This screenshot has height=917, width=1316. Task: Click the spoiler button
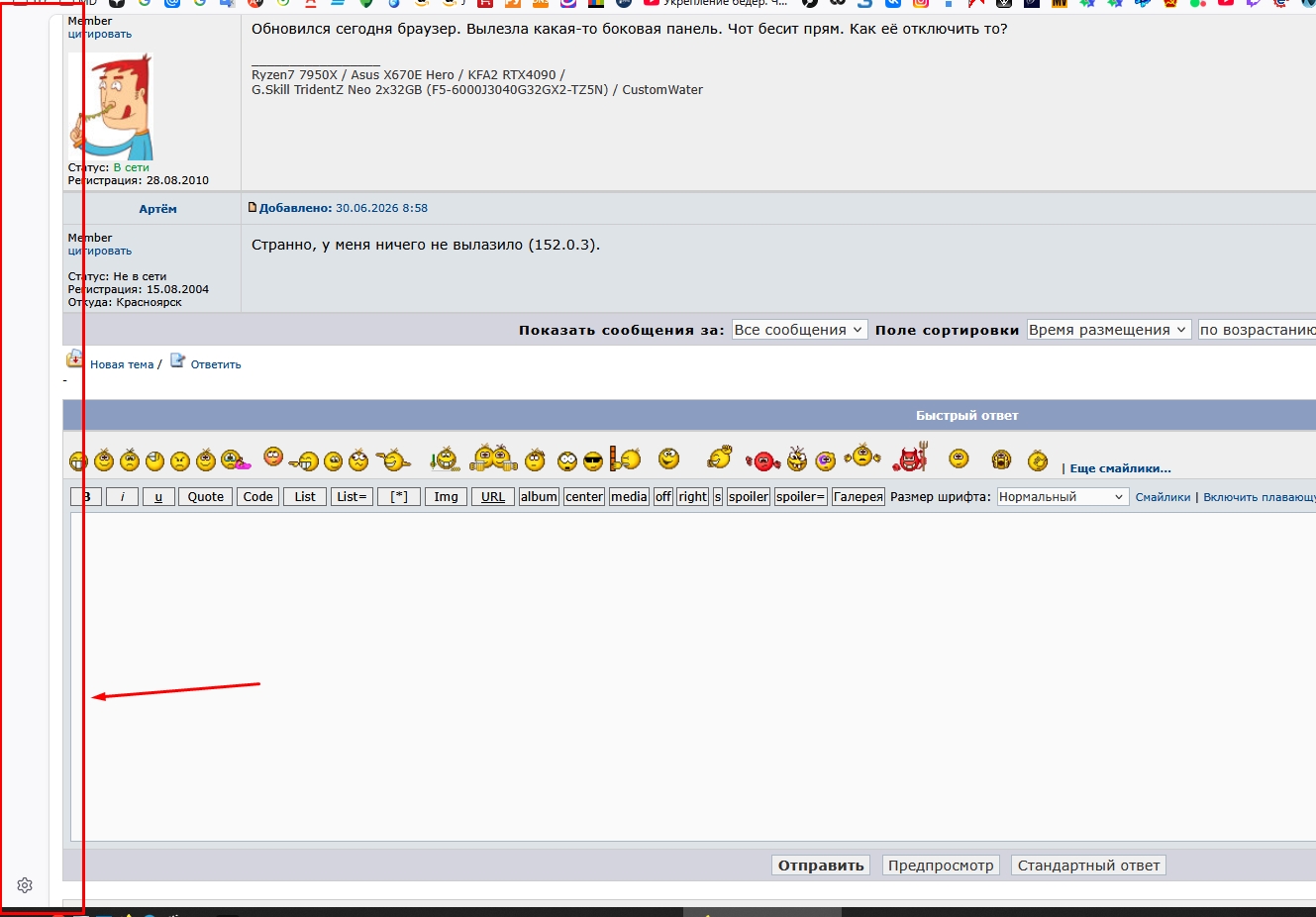[x=749, y=497]
